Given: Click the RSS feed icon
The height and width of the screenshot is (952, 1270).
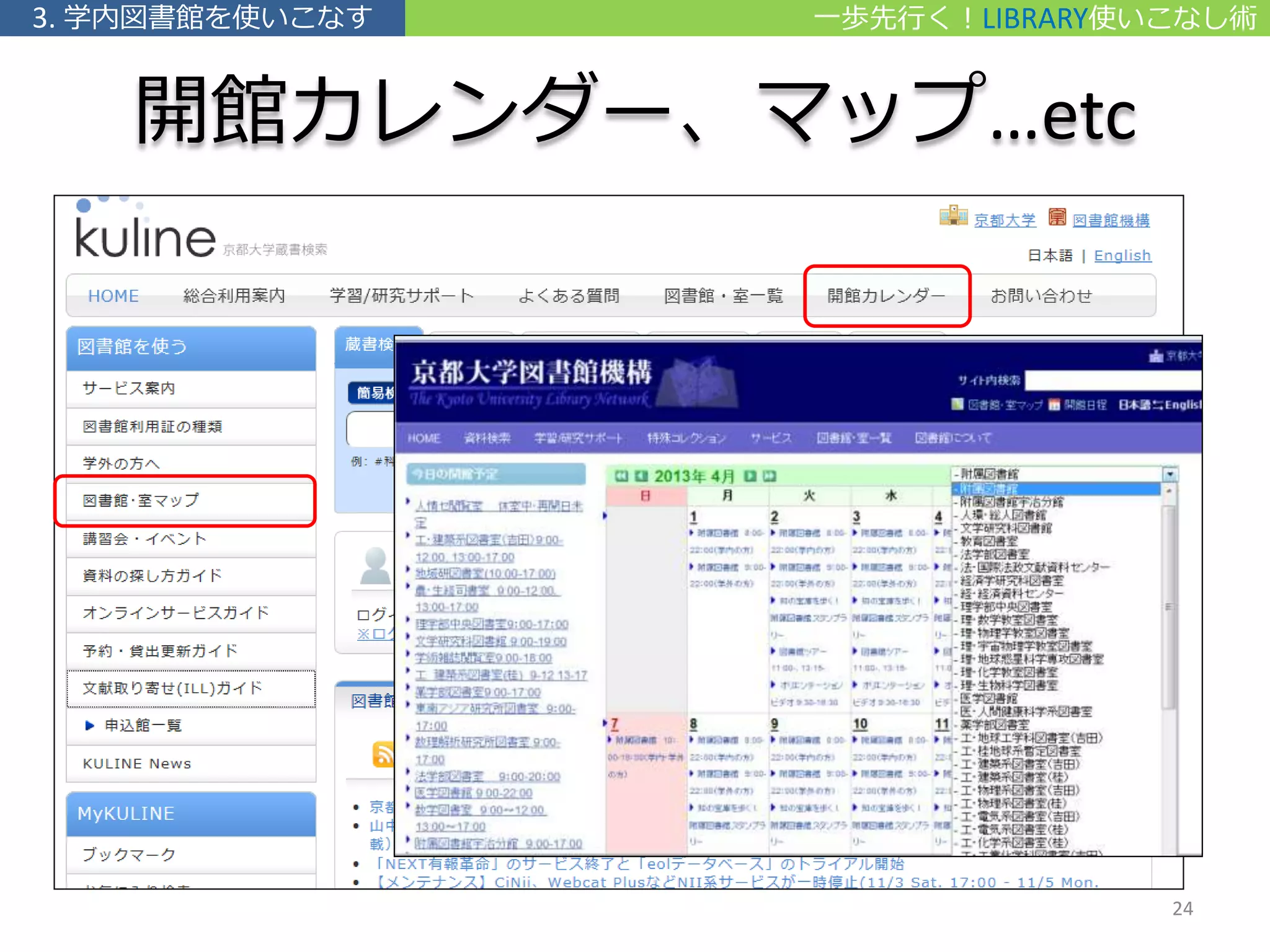Looking at the screenshot, I should [x=383, y=754].
